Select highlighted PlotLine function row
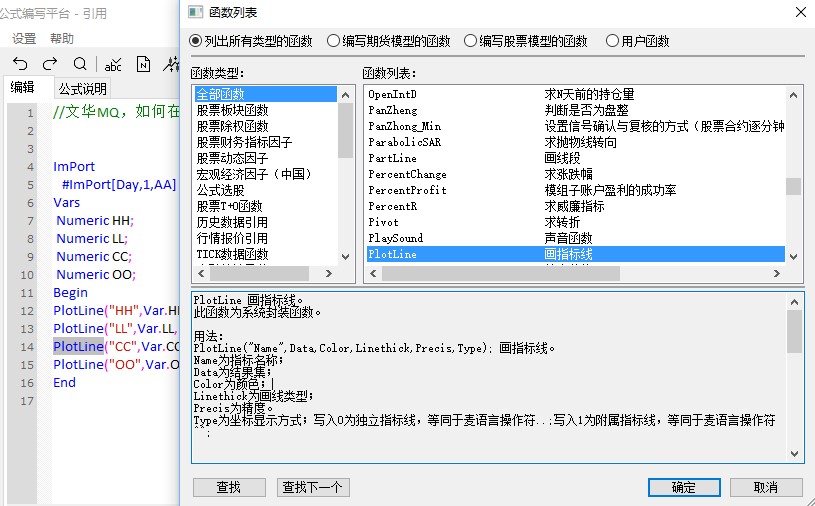 click(575, 254)
